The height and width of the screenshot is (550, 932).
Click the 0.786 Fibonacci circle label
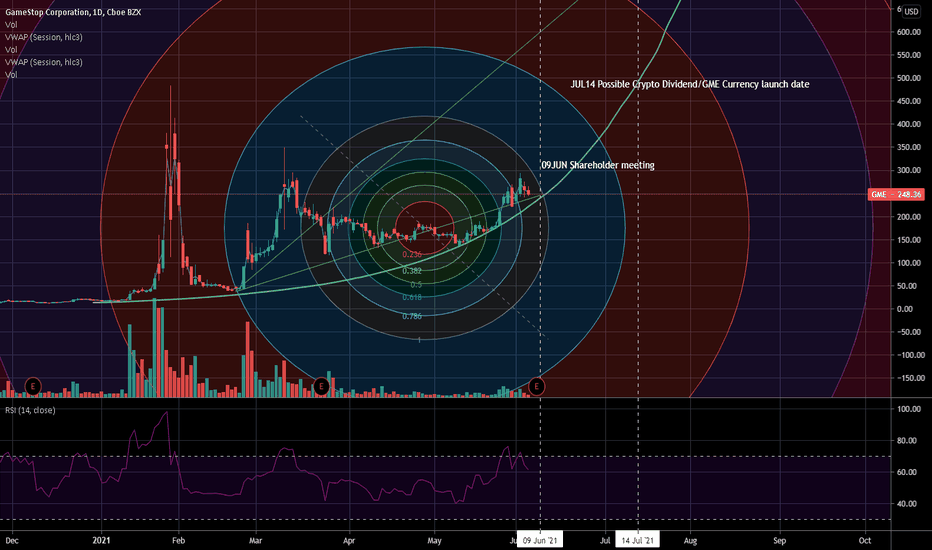[x=411, y=316]
